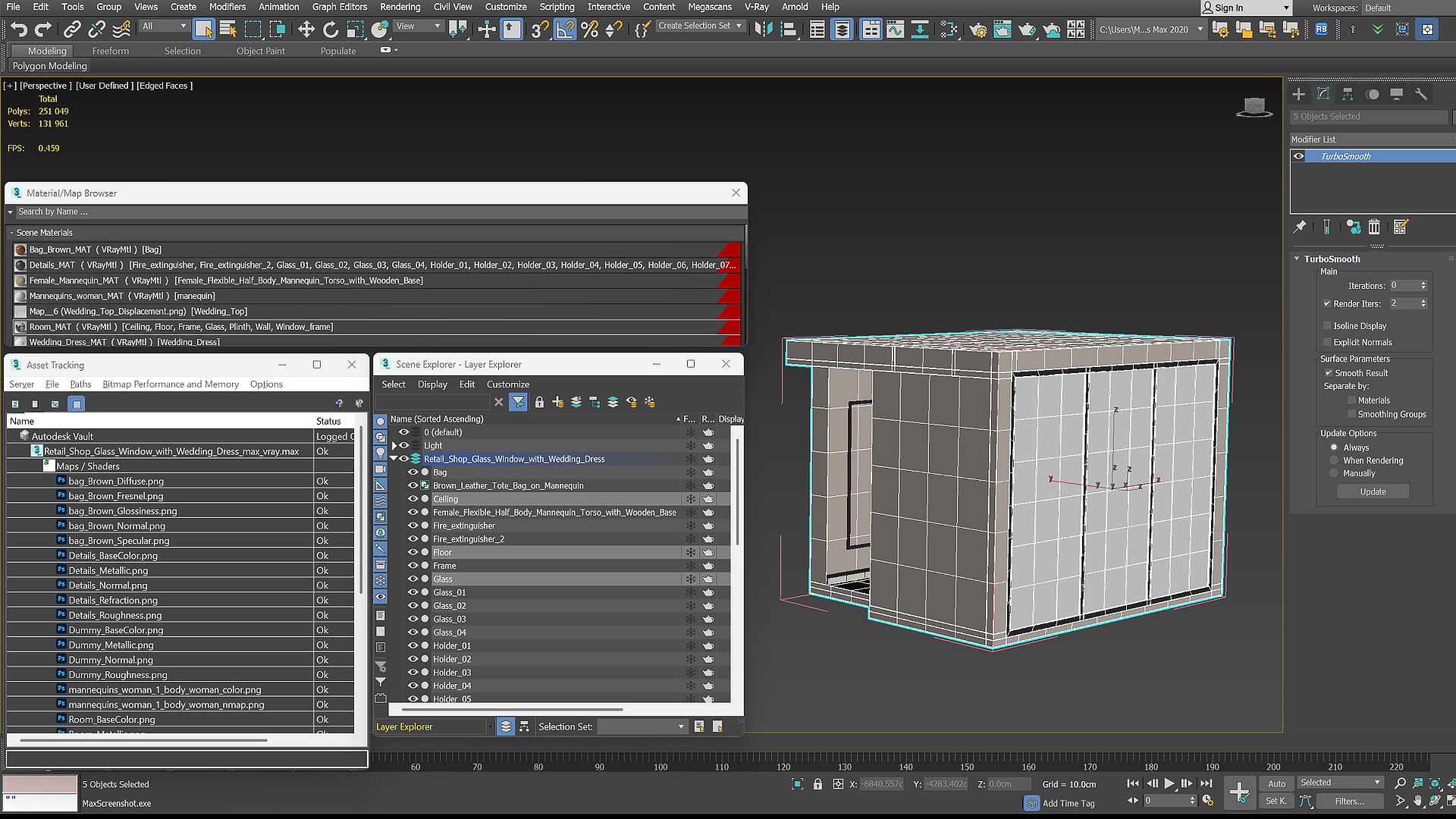Select the Move transform tool

click(306, 30)
